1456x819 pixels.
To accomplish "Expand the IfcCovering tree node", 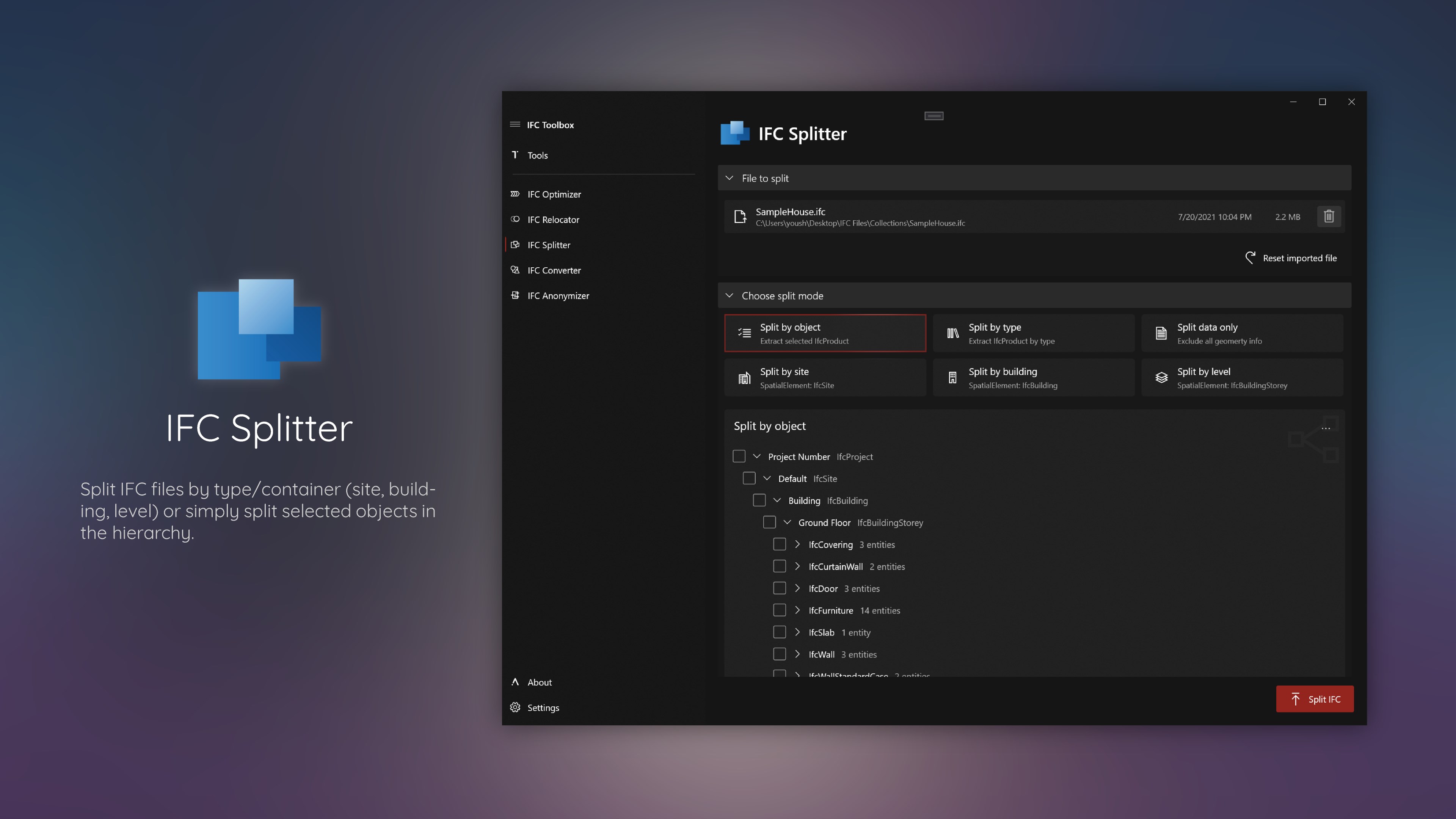I will 797,544.
